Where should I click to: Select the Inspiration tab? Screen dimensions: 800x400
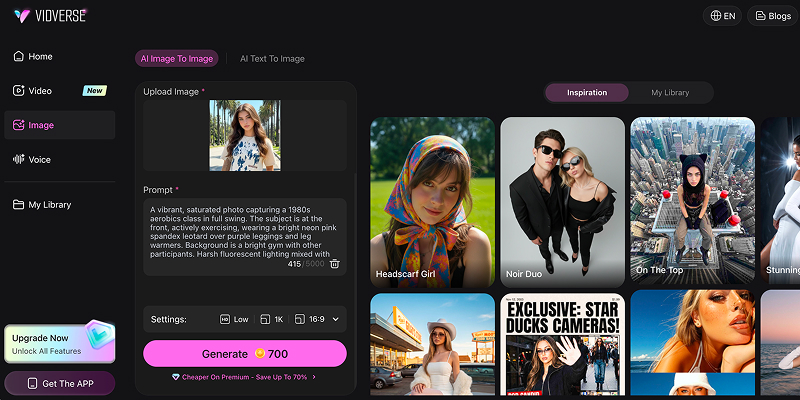tap(587, 93)
